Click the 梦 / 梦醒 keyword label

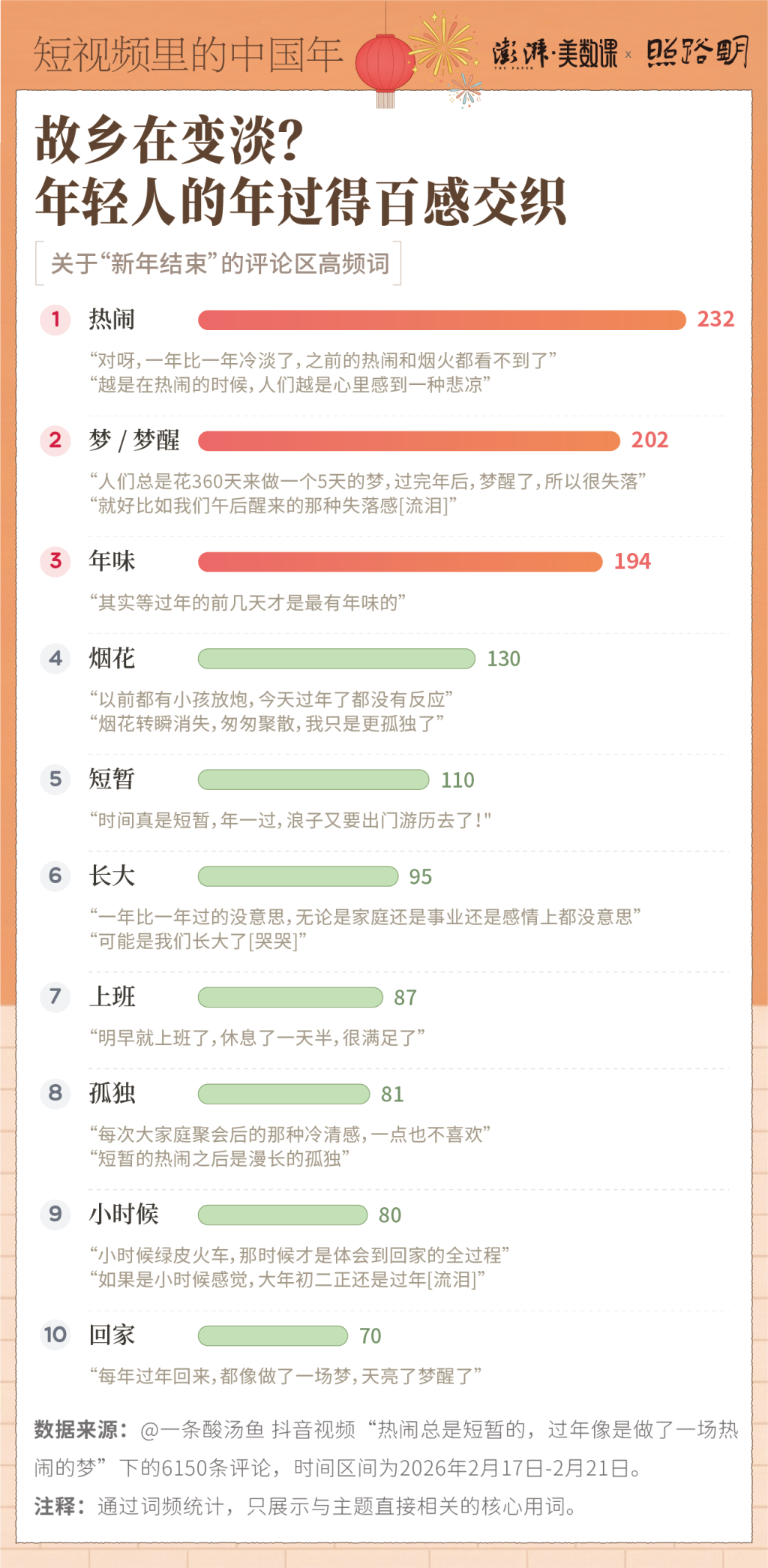(134, 440)
